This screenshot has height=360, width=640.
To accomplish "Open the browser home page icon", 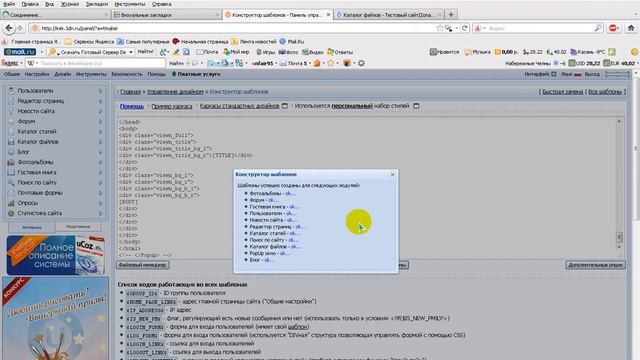I will (631, 28).
